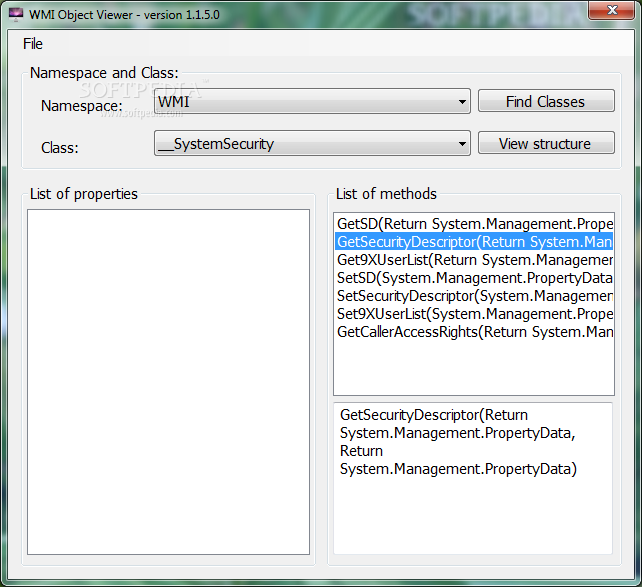642x587 pixels.
Task: Select the Set9XUserList method row
Action: [474, 314]
